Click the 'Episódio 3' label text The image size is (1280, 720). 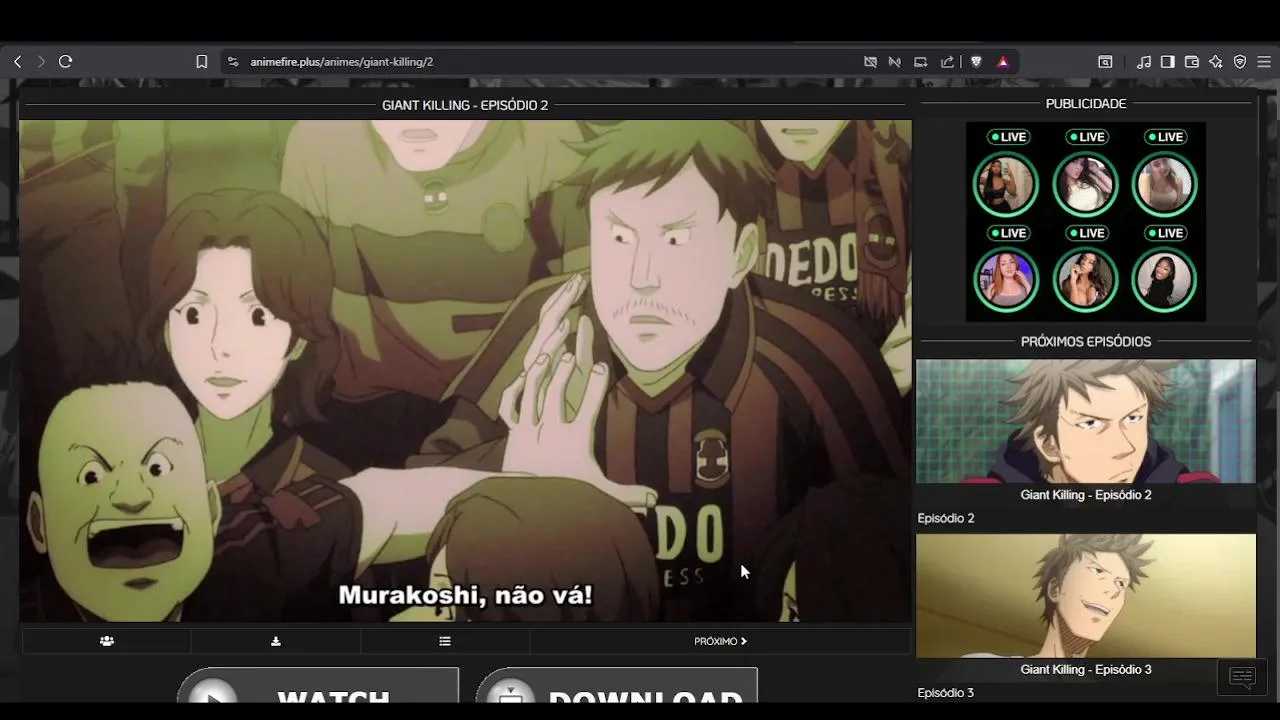point(946,693)
